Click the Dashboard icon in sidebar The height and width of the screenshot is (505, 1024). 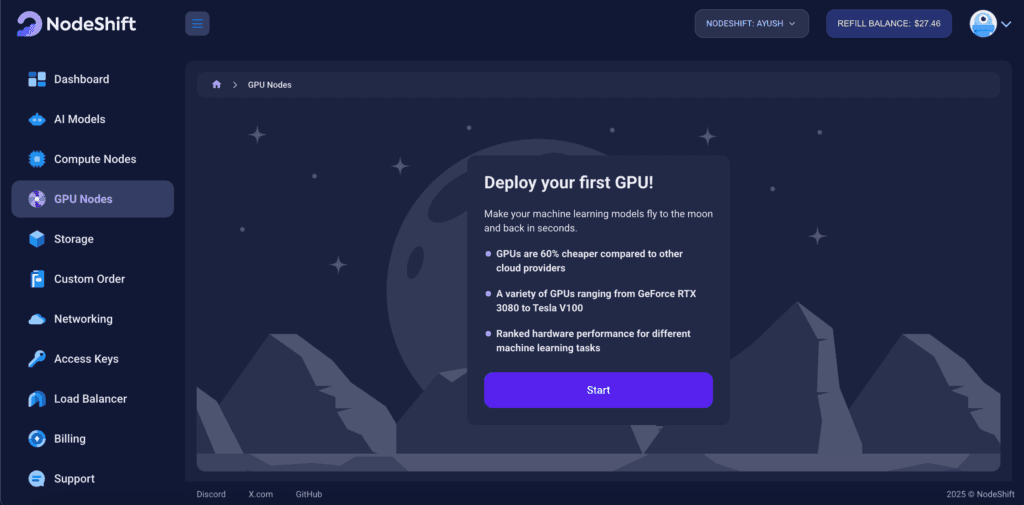37,79
